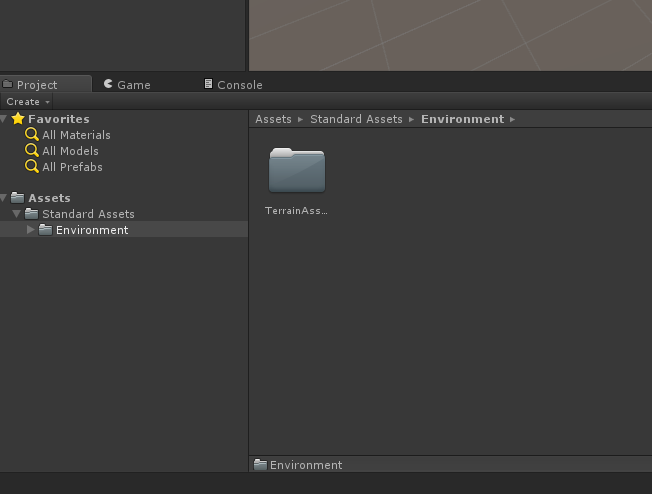Click the TerrainAss… folder name label
This screenshot has height=494, width=652.
296,211
